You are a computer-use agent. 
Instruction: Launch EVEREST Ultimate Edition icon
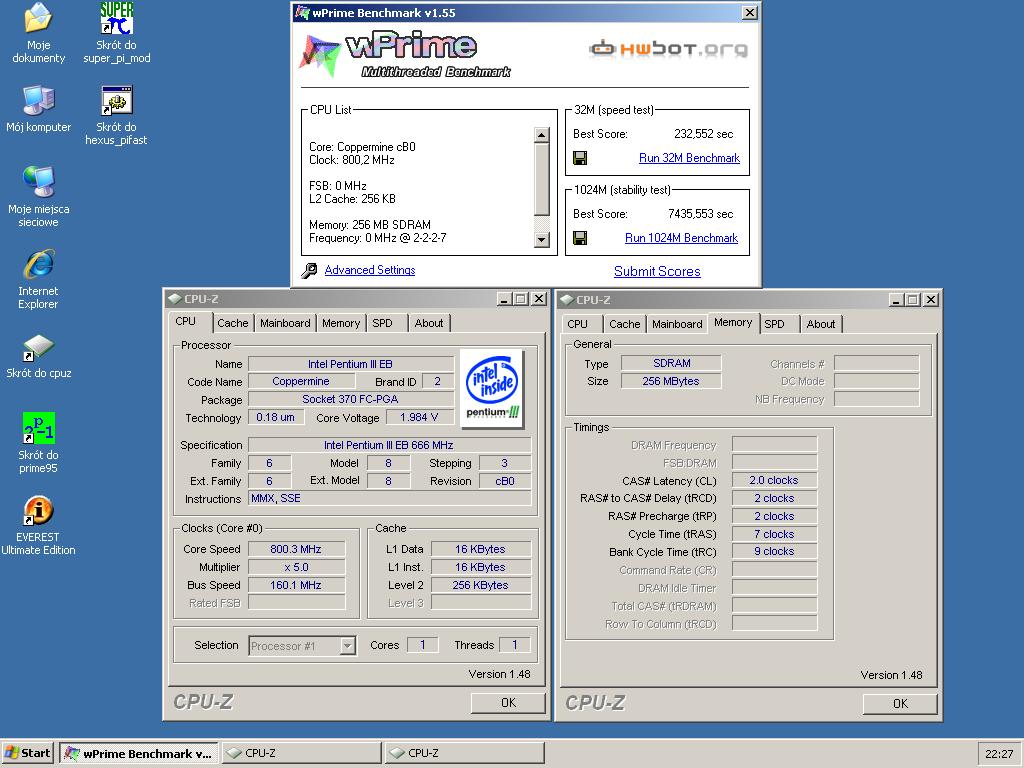click(x=39, y=525)
